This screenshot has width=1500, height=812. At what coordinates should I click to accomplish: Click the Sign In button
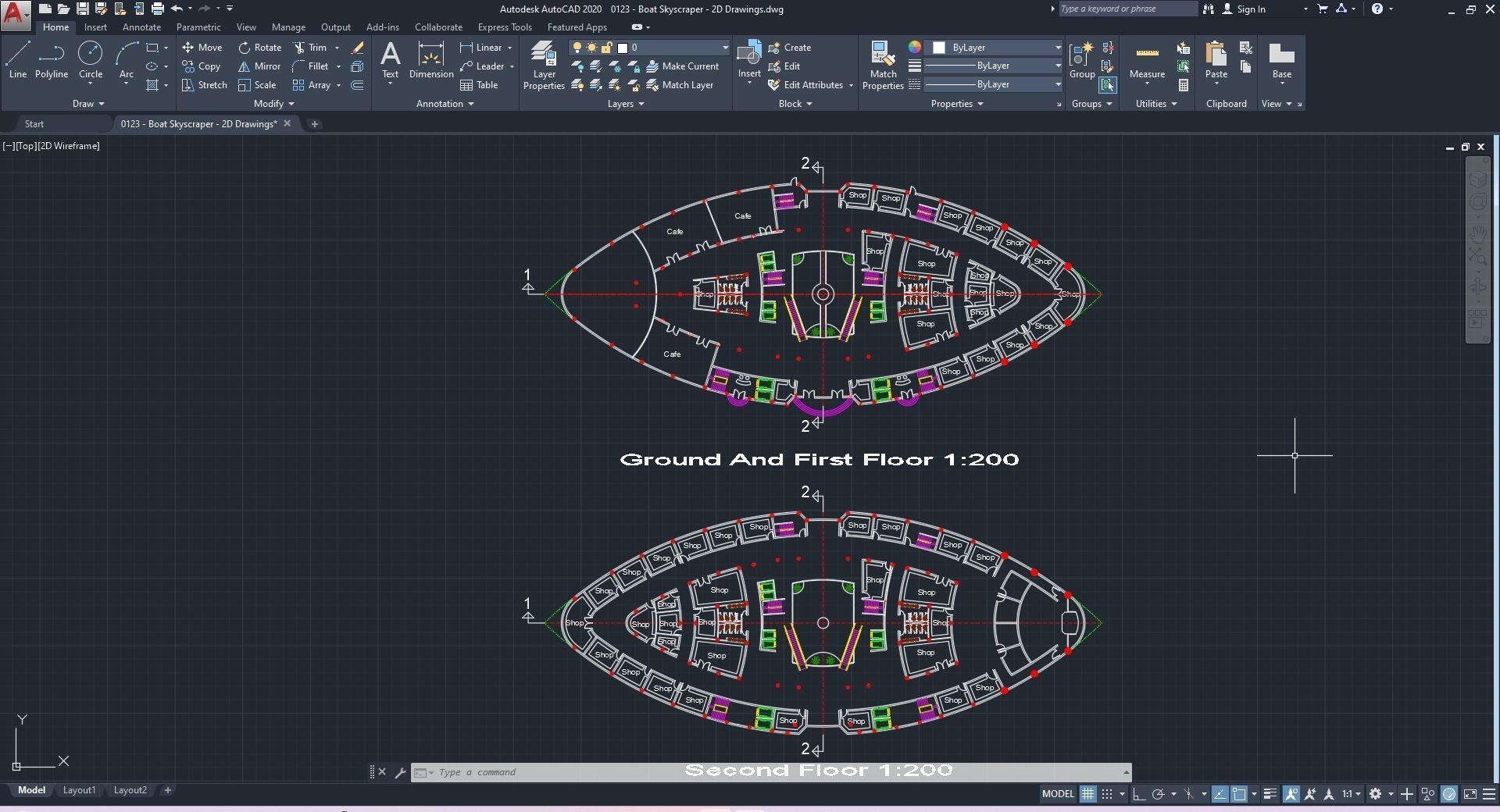(1244, 9)
